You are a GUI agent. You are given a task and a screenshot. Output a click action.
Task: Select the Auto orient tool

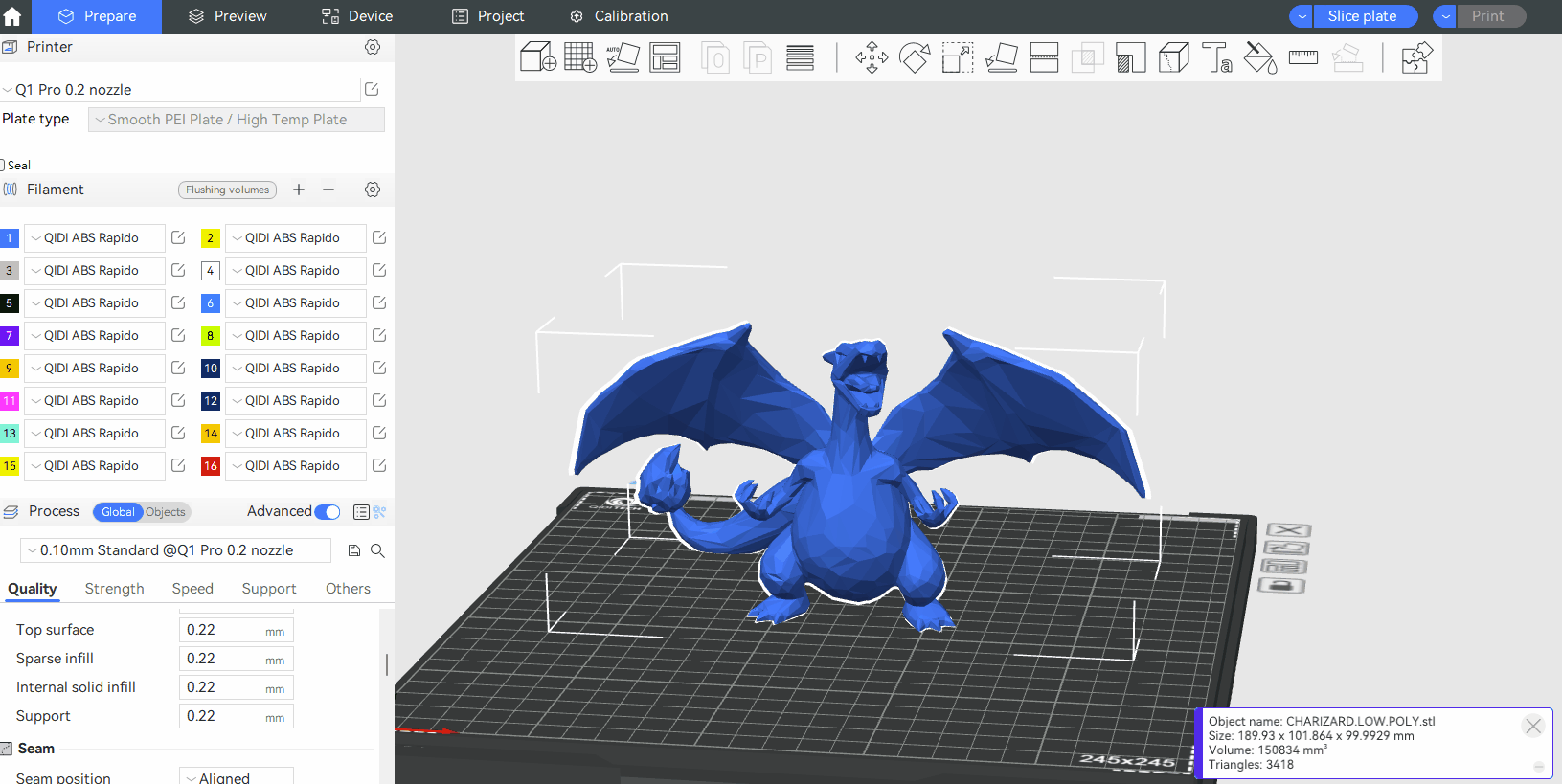point(623,57)
